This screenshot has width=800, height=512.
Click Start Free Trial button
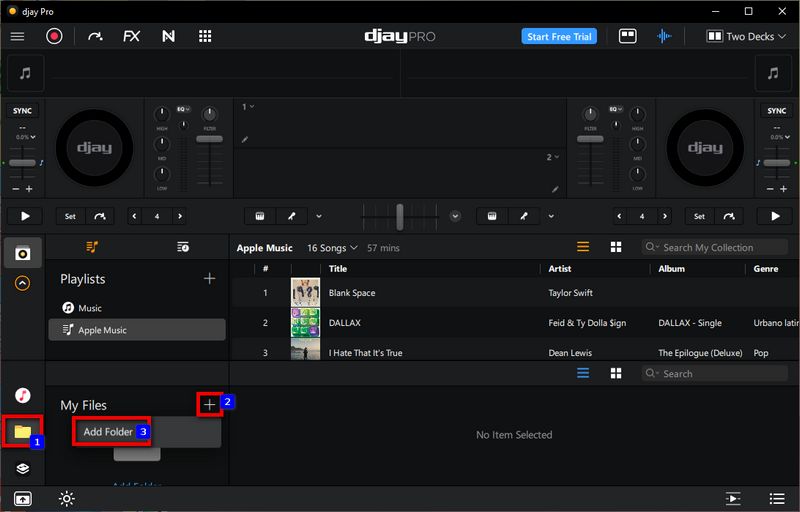(x=559, y=36)
